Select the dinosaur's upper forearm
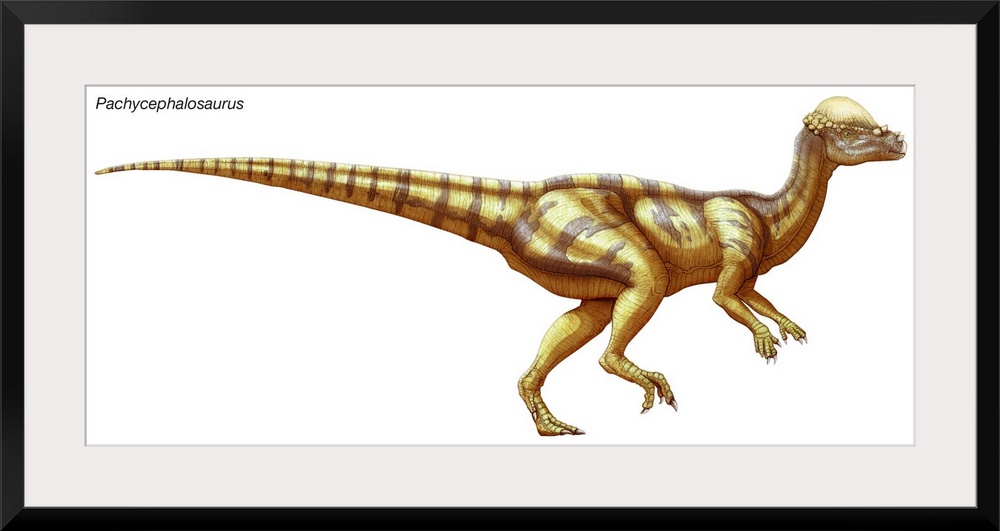 click(x=733, y=290)
